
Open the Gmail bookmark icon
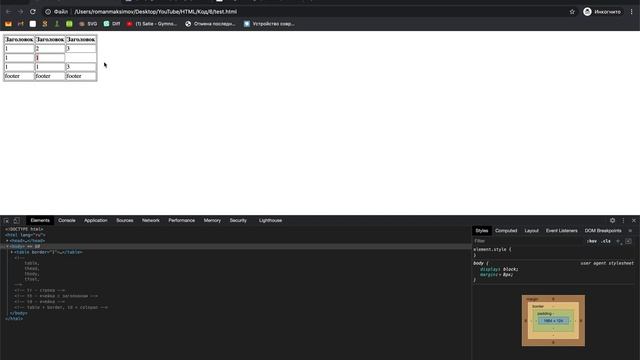click(8, 24)
